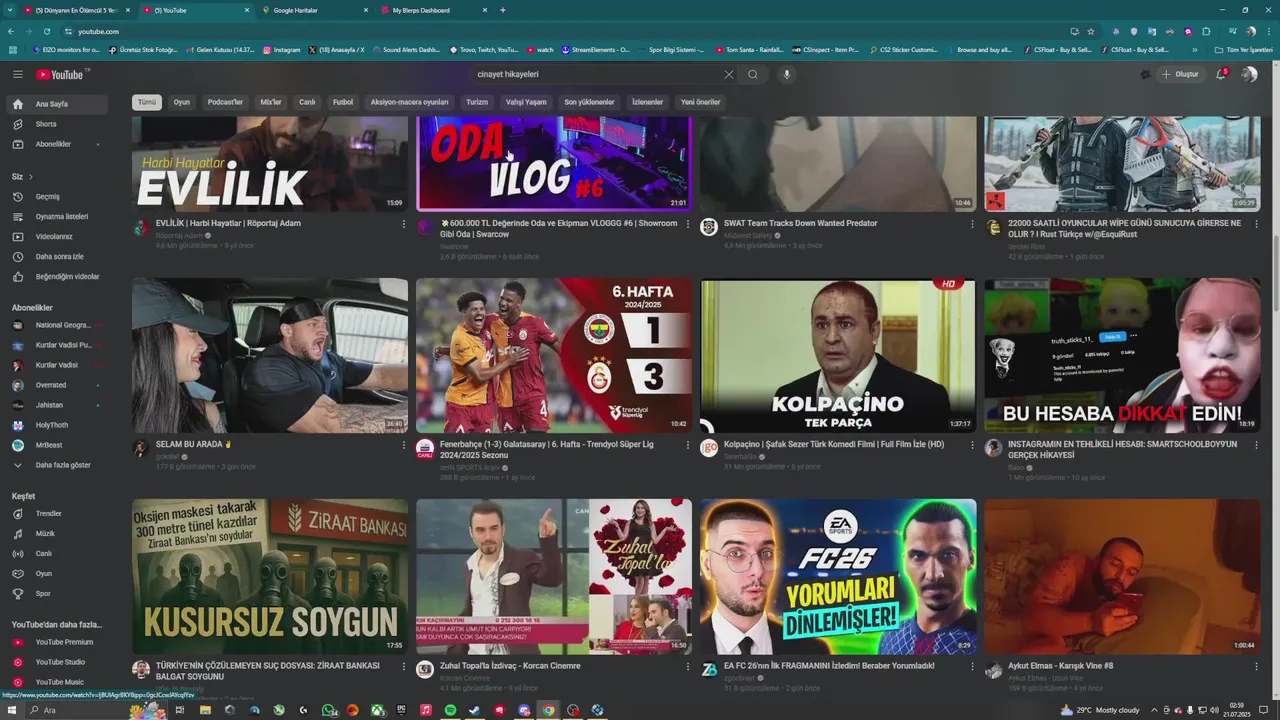Open video title EA FC 26'nın İlk FRAGMANINI
The width and height of the screenshot is (1280, 720).
(x=829, y=666)
